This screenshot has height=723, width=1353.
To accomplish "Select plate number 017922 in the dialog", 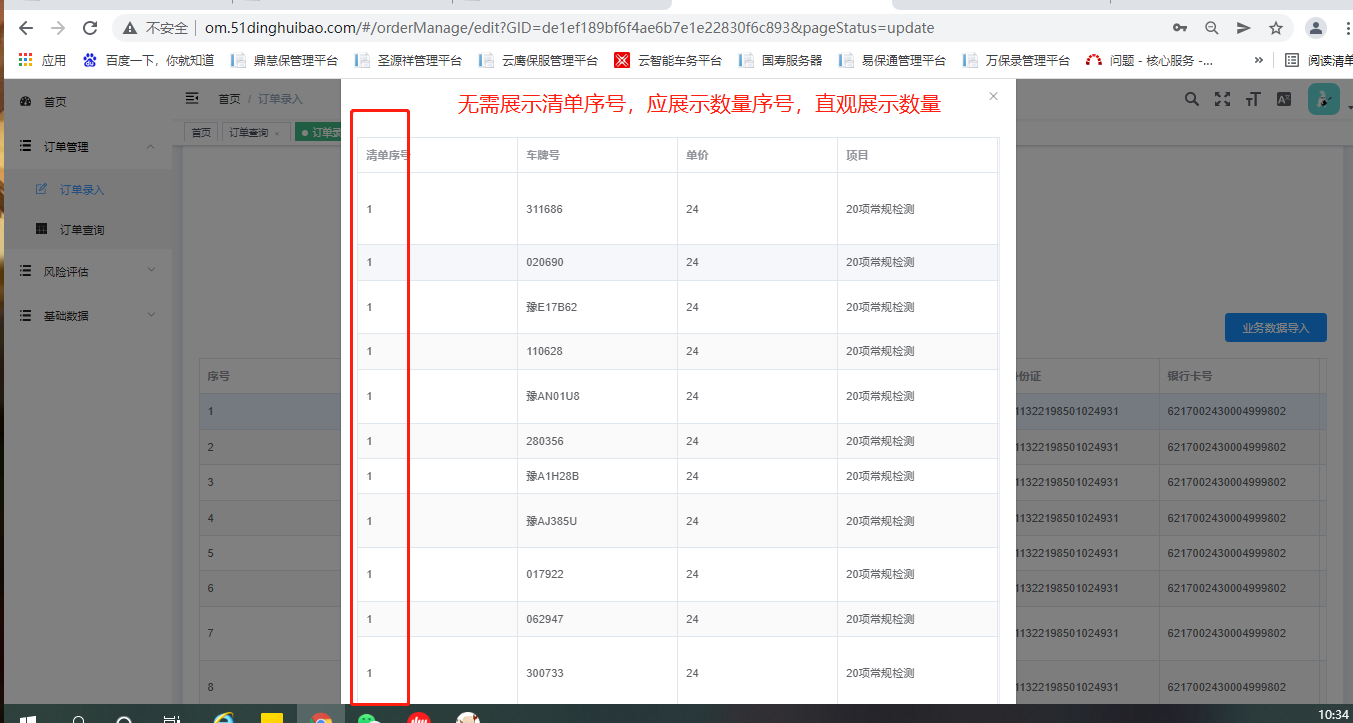I will point(544,574).
